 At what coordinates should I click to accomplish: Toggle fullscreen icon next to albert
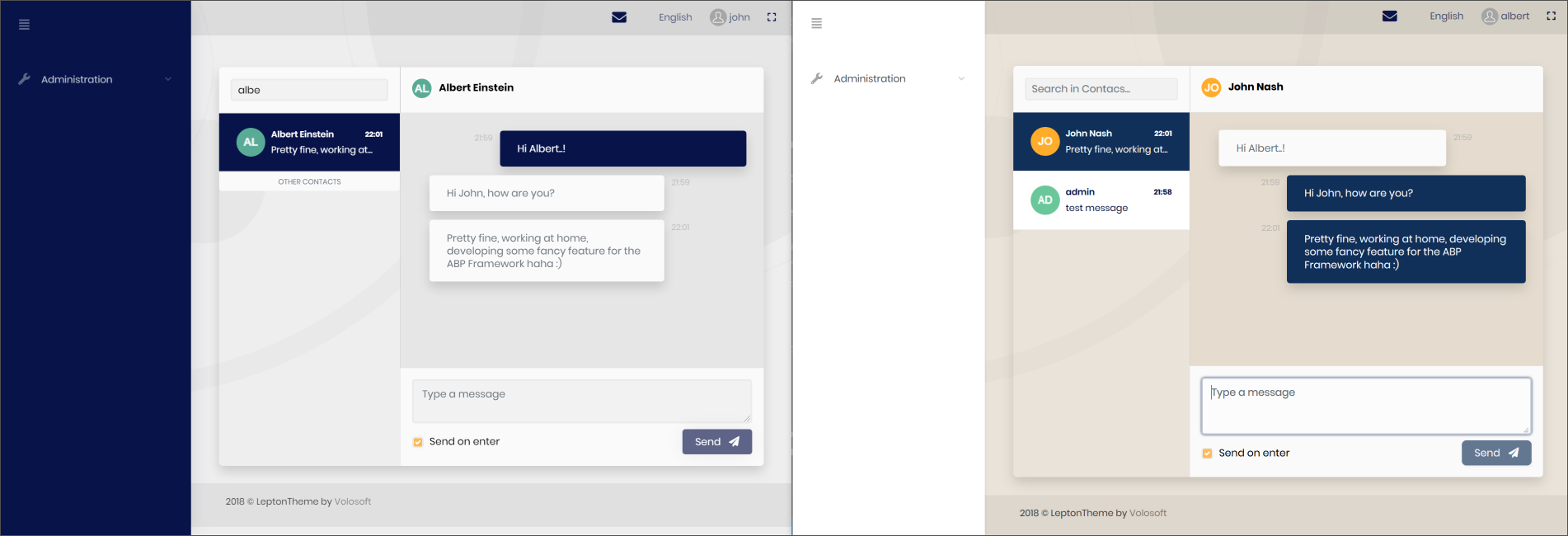point(1551,16)
